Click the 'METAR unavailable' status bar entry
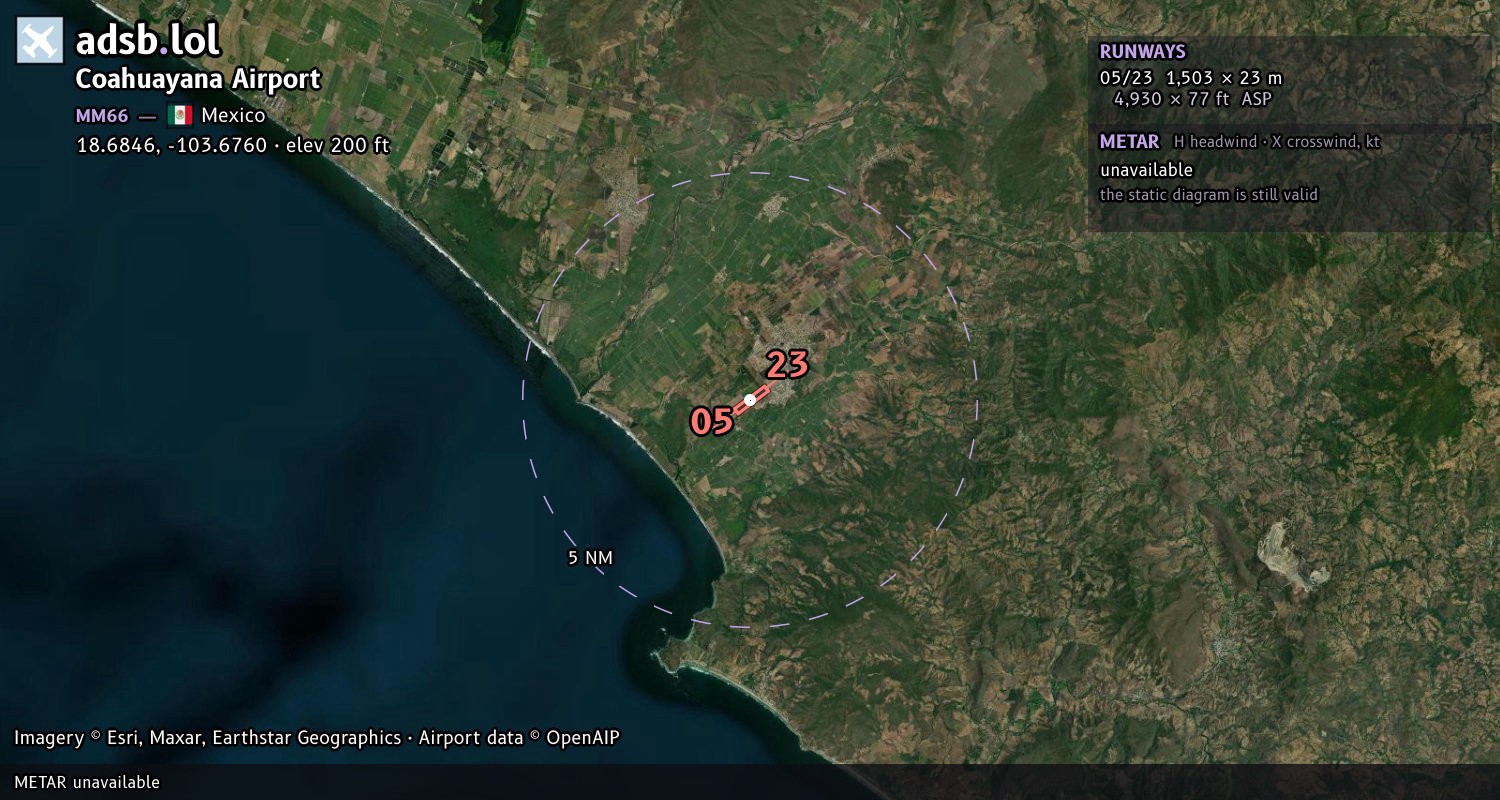This screenshot has width=1500, height=800. tap(87, 782)
